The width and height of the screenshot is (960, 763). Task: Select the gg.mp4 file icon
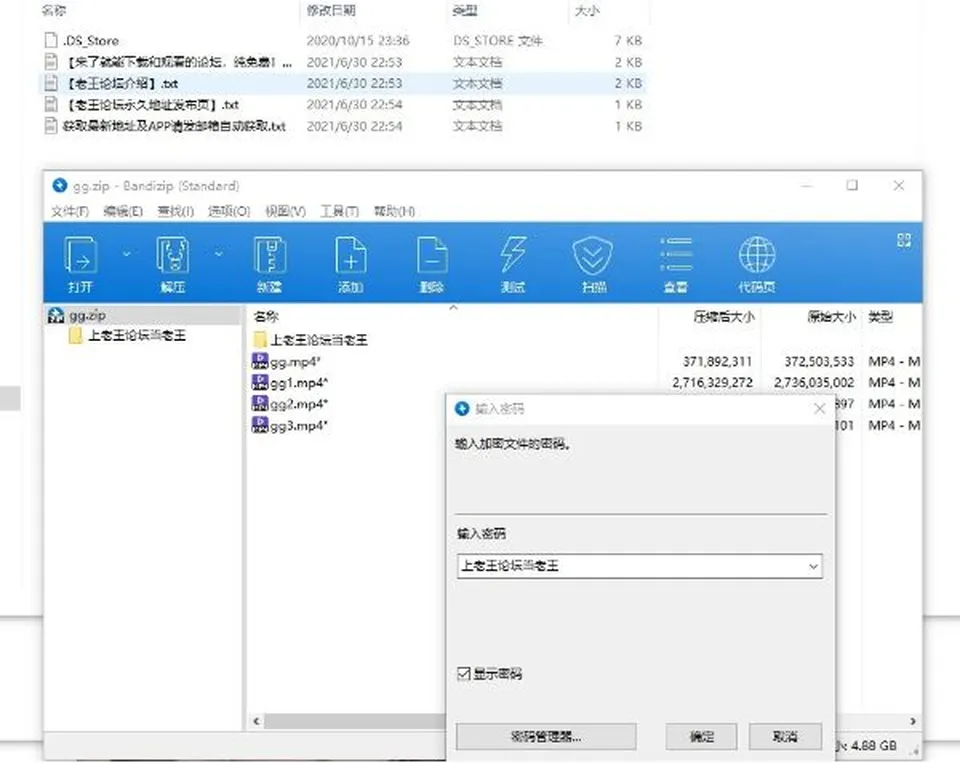[x=260, y=361]
